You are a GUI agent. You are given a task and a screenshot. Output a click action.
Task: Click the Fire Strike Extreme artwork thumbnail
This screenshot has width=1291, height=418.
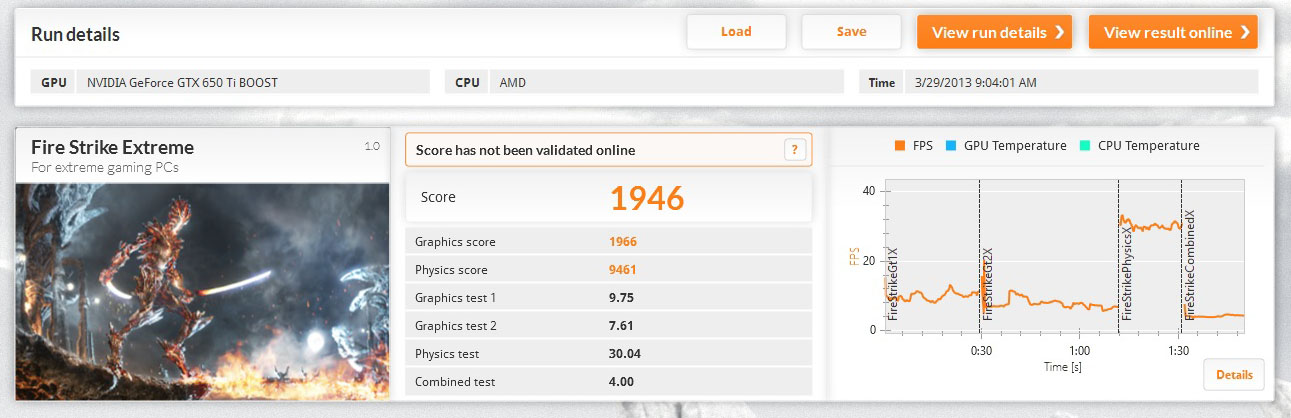[x=202, y=290]
